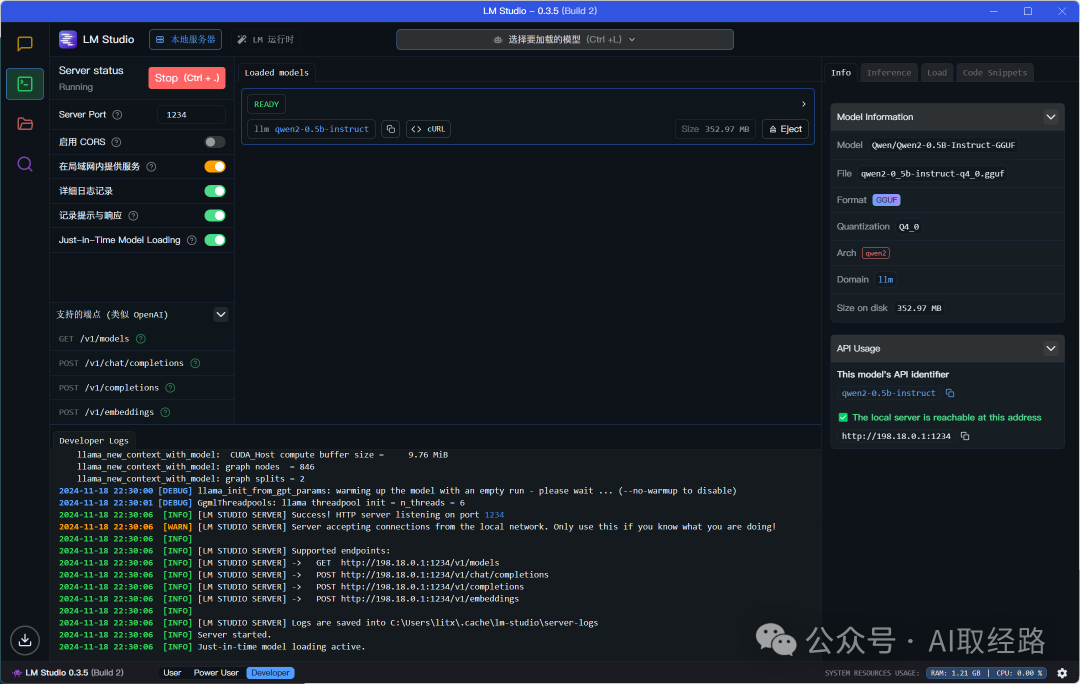Click info icon beside POST /v1/completions
This screenshot has width=1080, height=684.
[x=170, y=388]
